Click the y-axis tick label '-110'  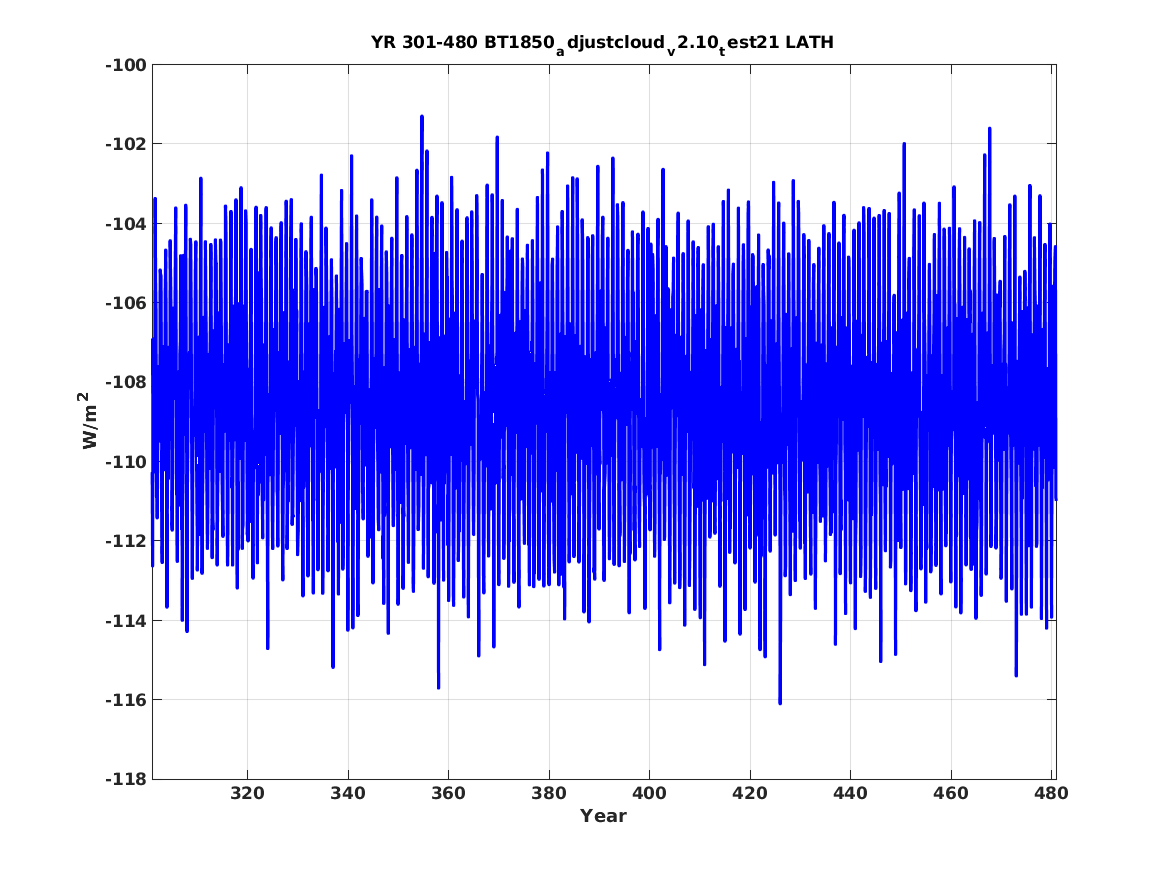click(x=126, y=462)
